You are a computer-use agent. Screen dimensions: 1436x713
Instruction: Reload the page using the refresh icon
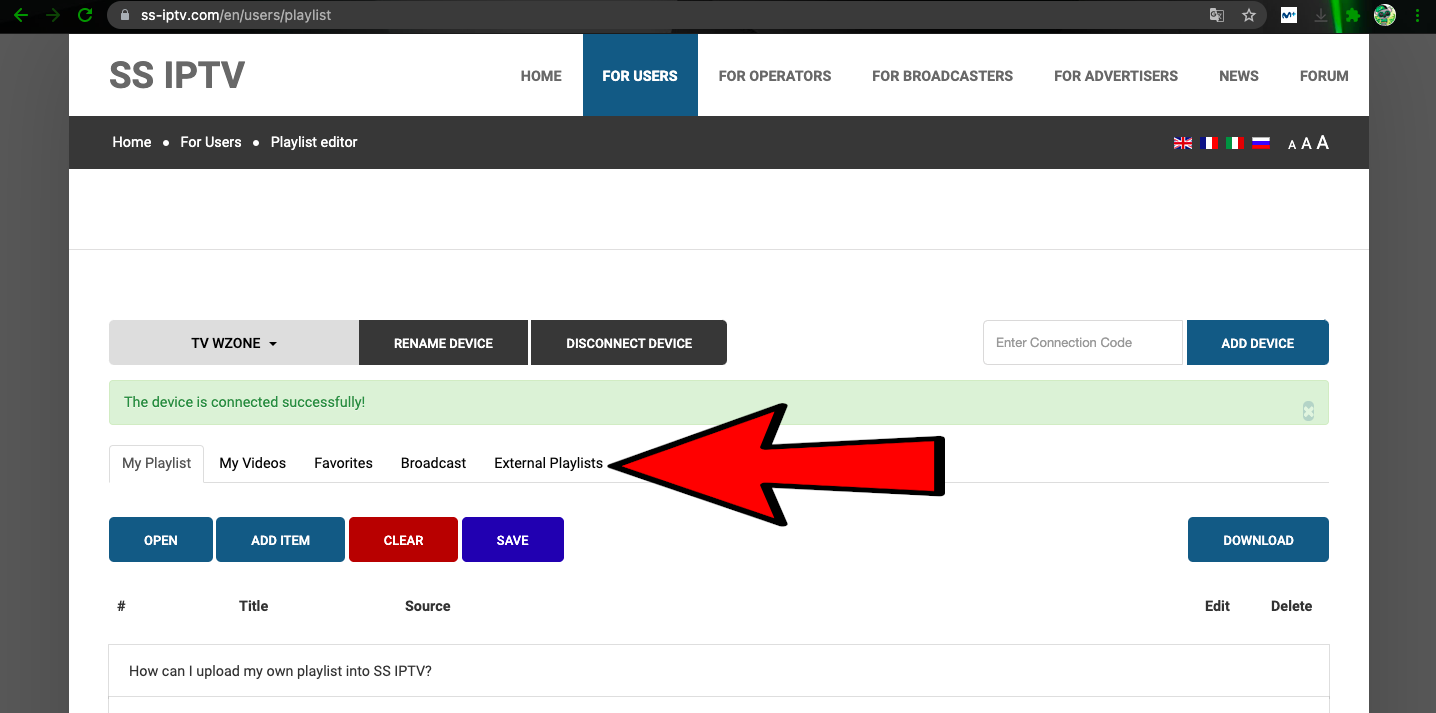(85, 15)
